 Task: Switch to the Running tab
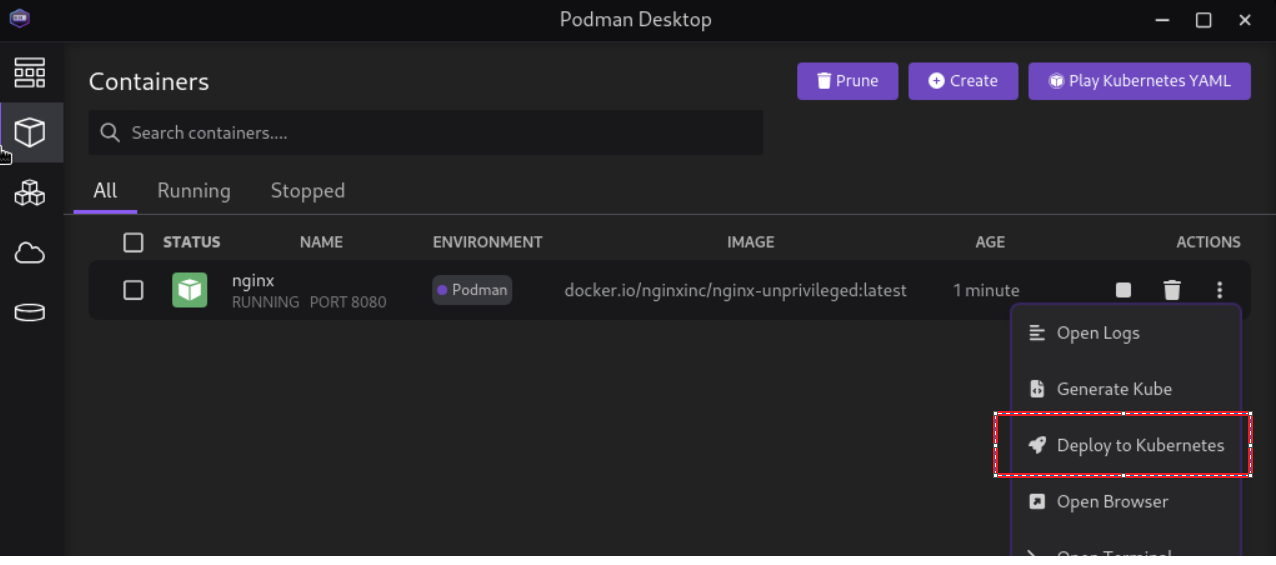coord(193,190)
